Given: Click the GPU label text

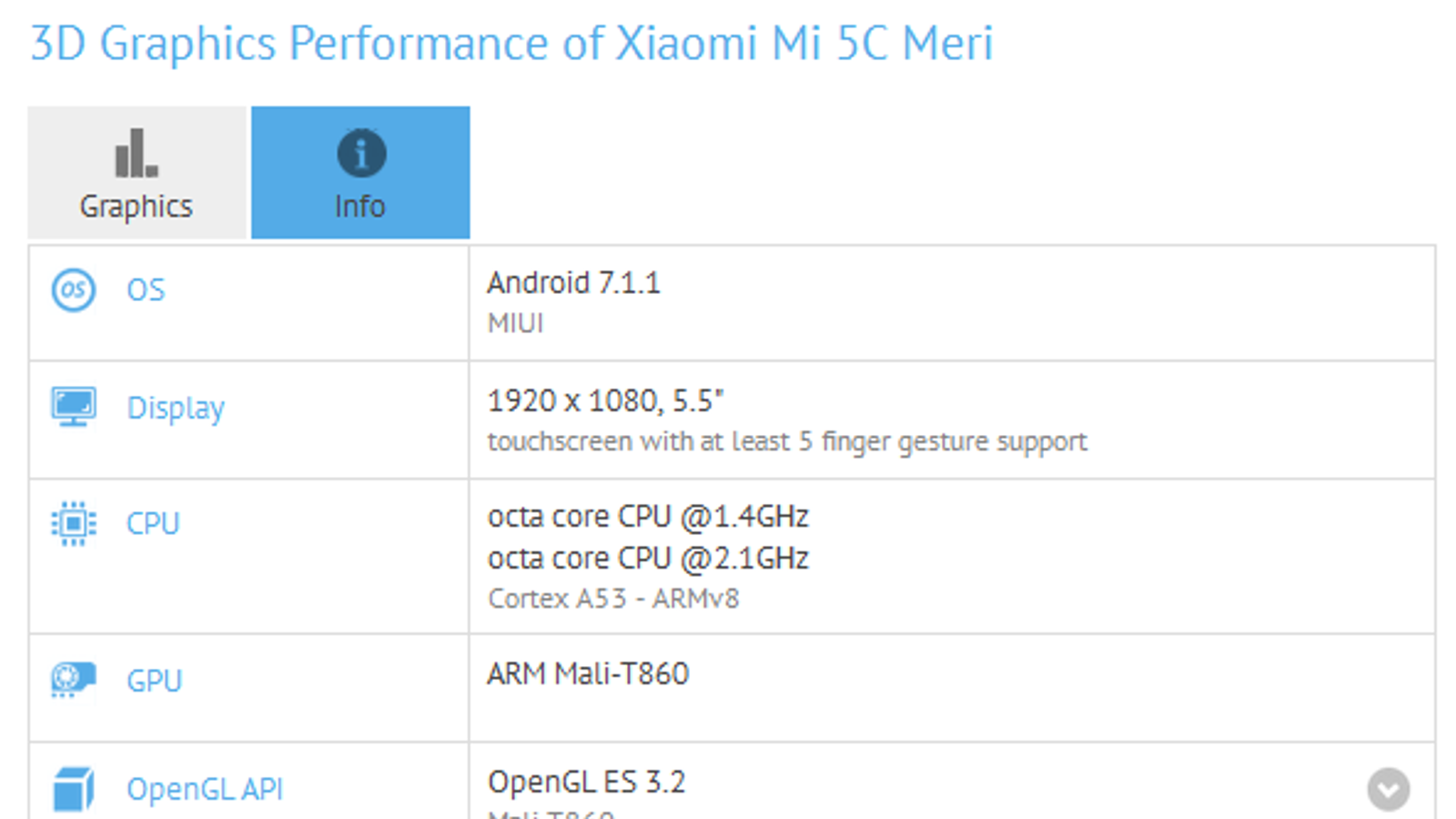Looking at the screenshot, I should [154, 681].
